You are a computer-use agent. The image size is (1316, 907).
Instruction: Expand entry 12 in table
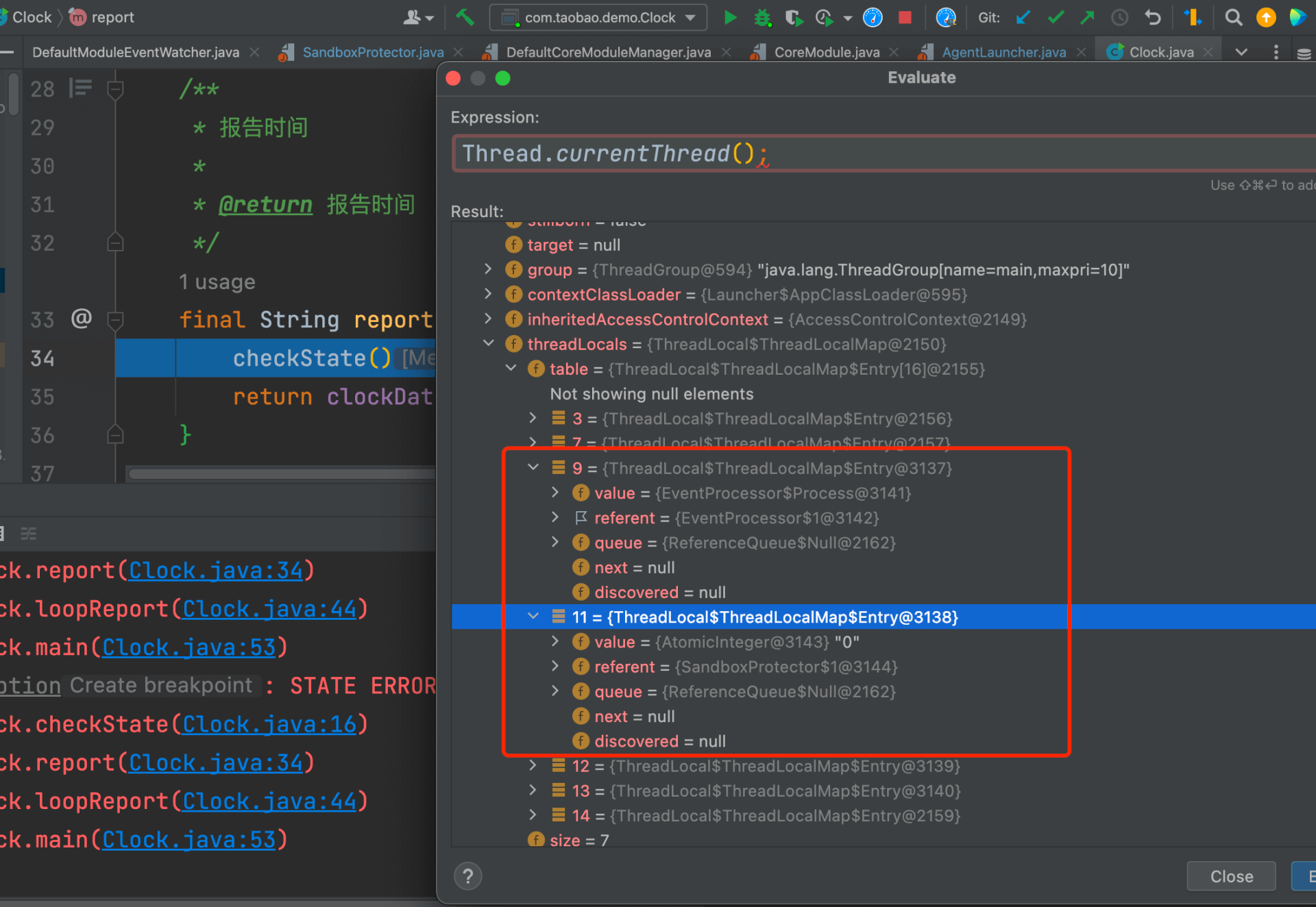[x=533, y=765]
